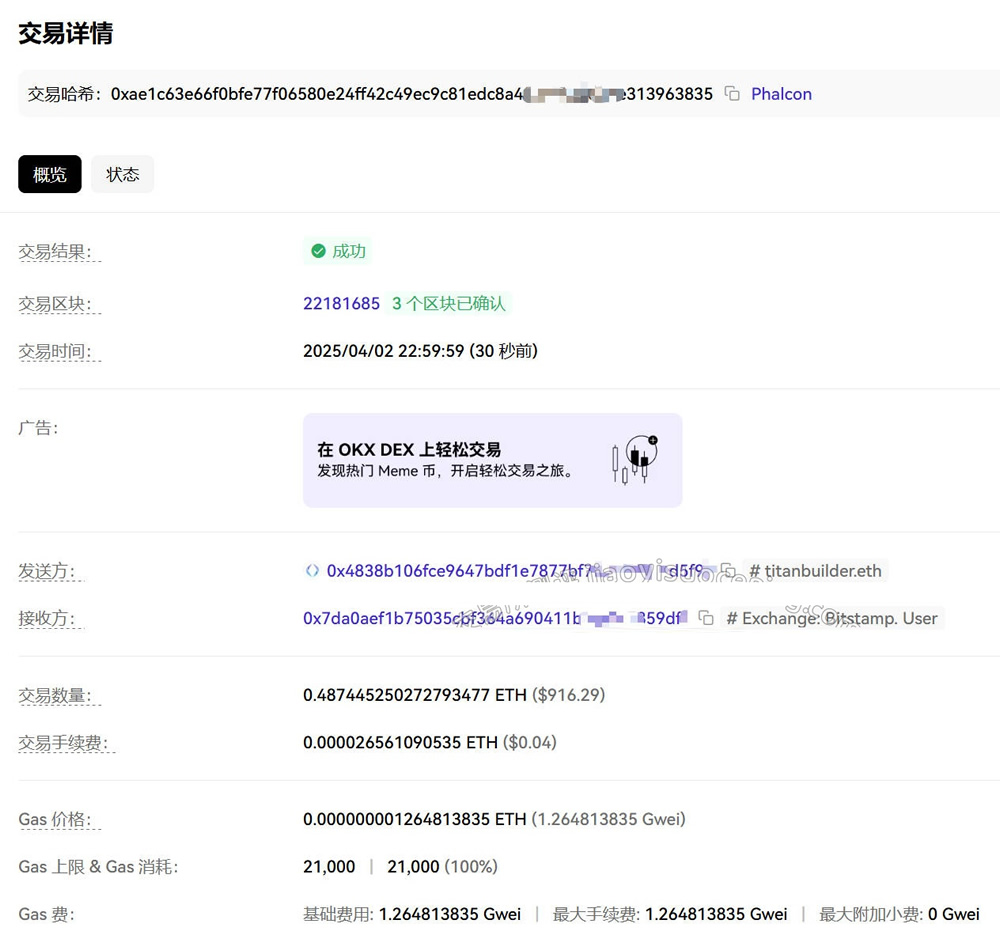1000x943 pixels.
Task: Switch to the 状态 tab
Action: (x=122, y=174)
